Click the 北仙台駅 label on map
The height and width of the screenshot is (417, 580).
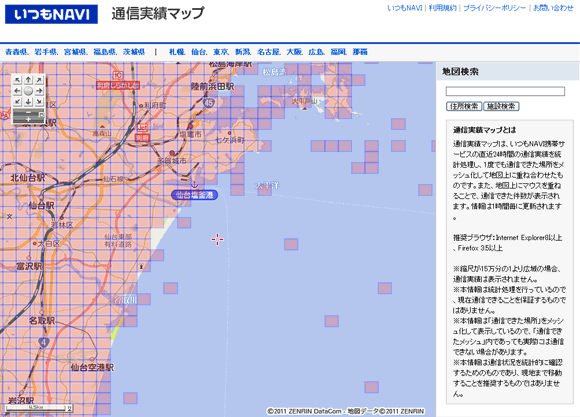click(28, 178)
